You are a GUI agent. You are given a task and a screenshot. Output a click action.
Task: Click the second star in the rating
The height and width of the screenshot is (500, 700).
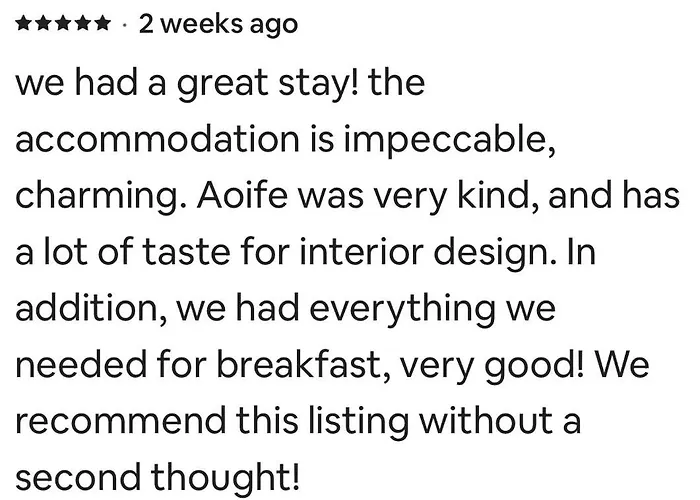point(43,24)
